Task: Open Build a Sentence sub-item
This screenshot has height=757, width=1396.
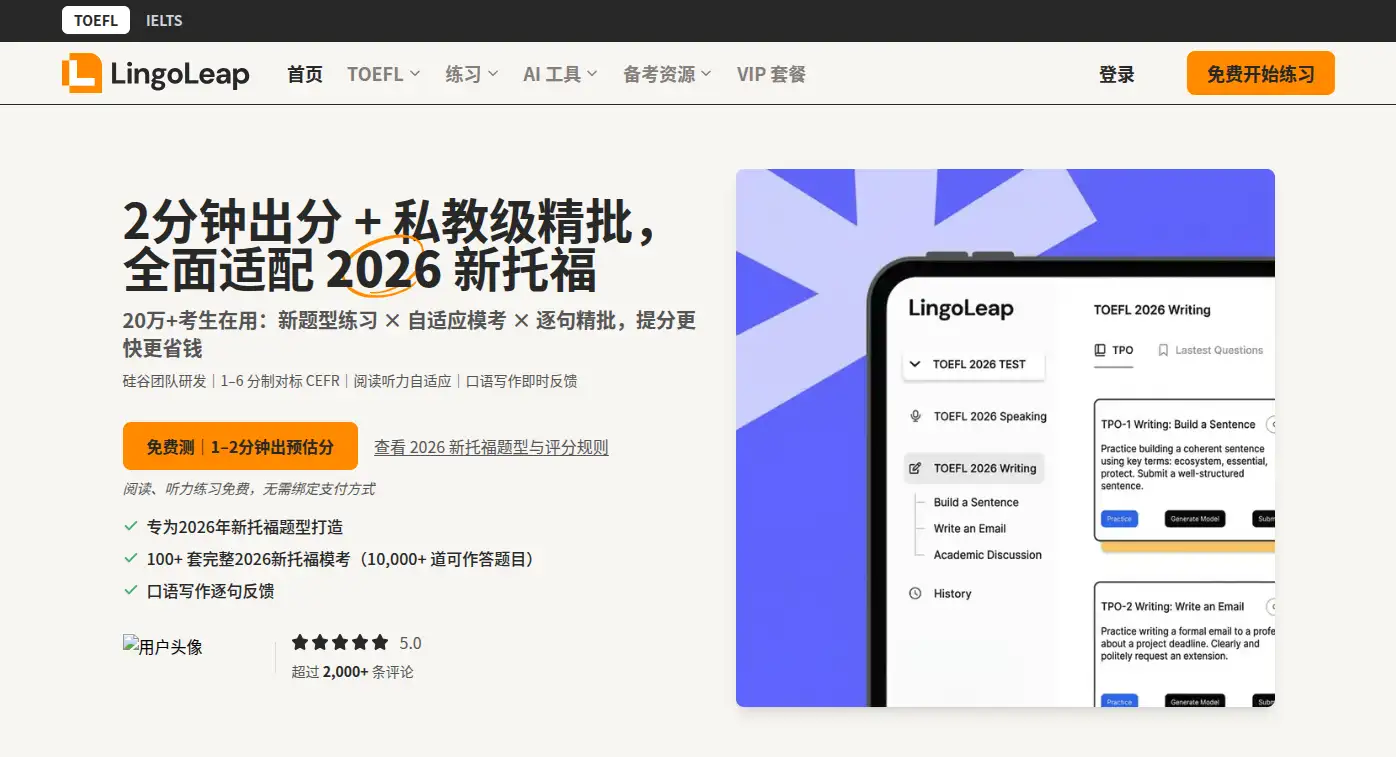Action: pyautogui.click(x=976, y=502)
